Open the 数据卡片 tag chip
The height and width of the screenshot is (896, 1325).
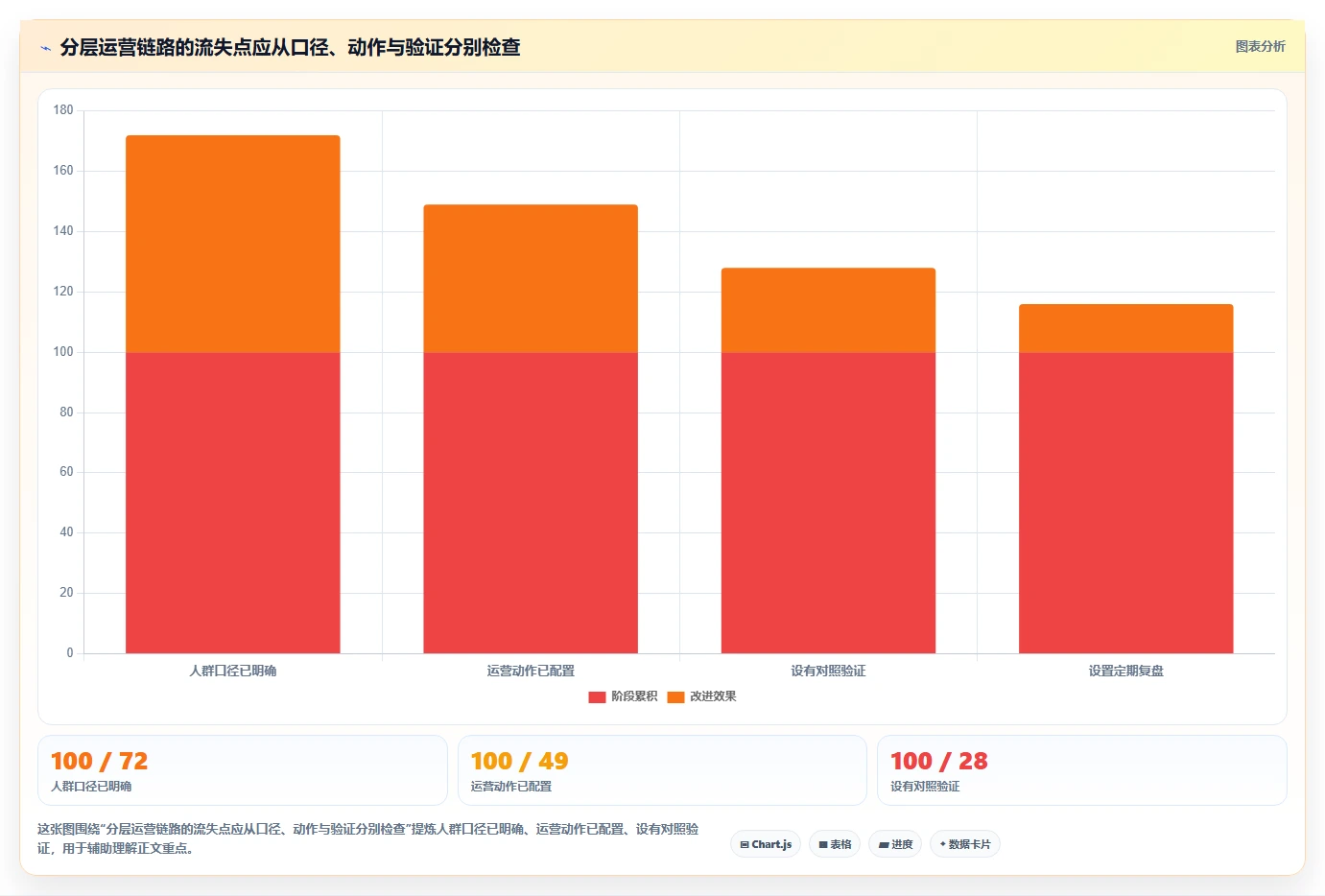[964, 844]
